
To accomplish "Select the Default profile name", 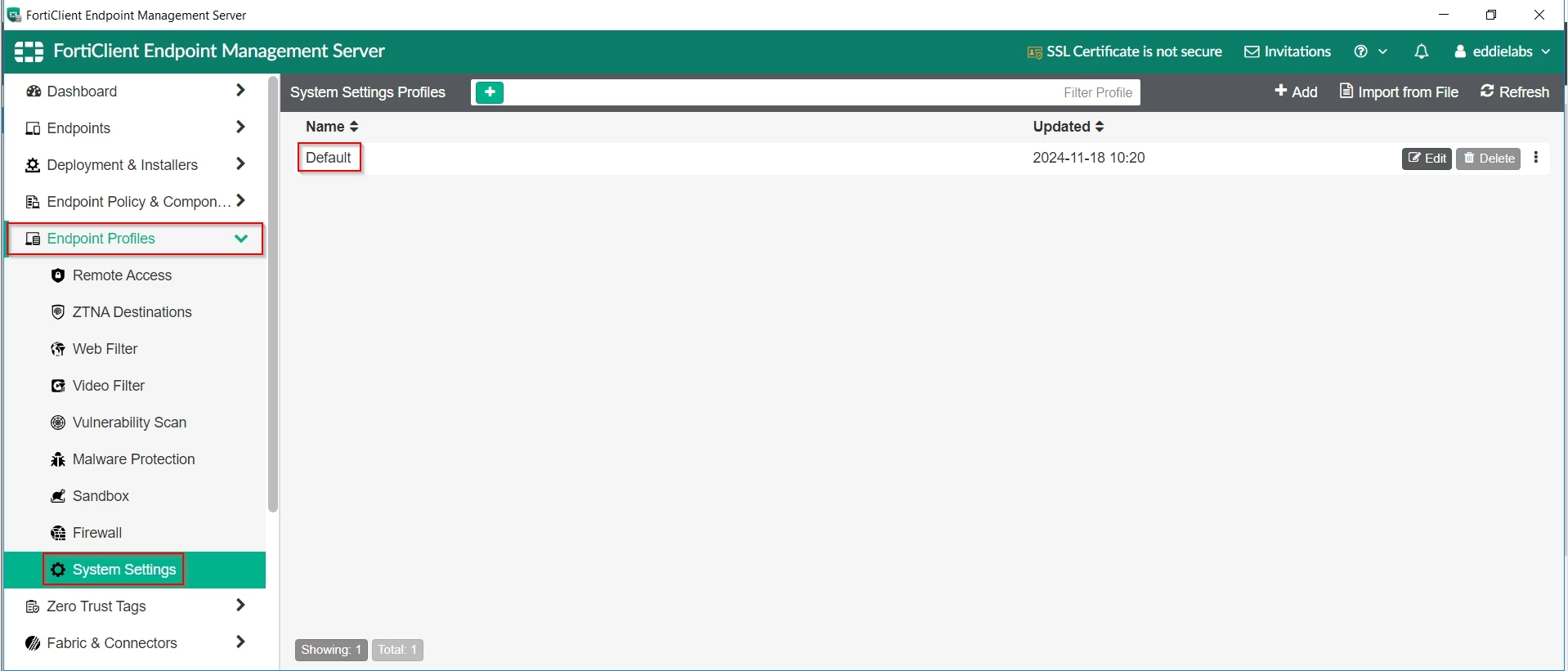I will (x=329, y=158).
